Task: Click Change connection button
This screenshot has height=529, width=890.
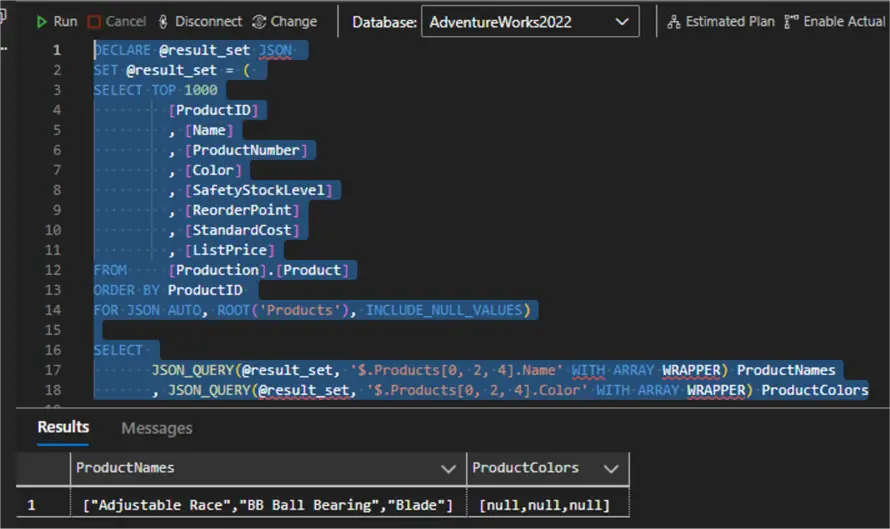Action: pos(284,22)
